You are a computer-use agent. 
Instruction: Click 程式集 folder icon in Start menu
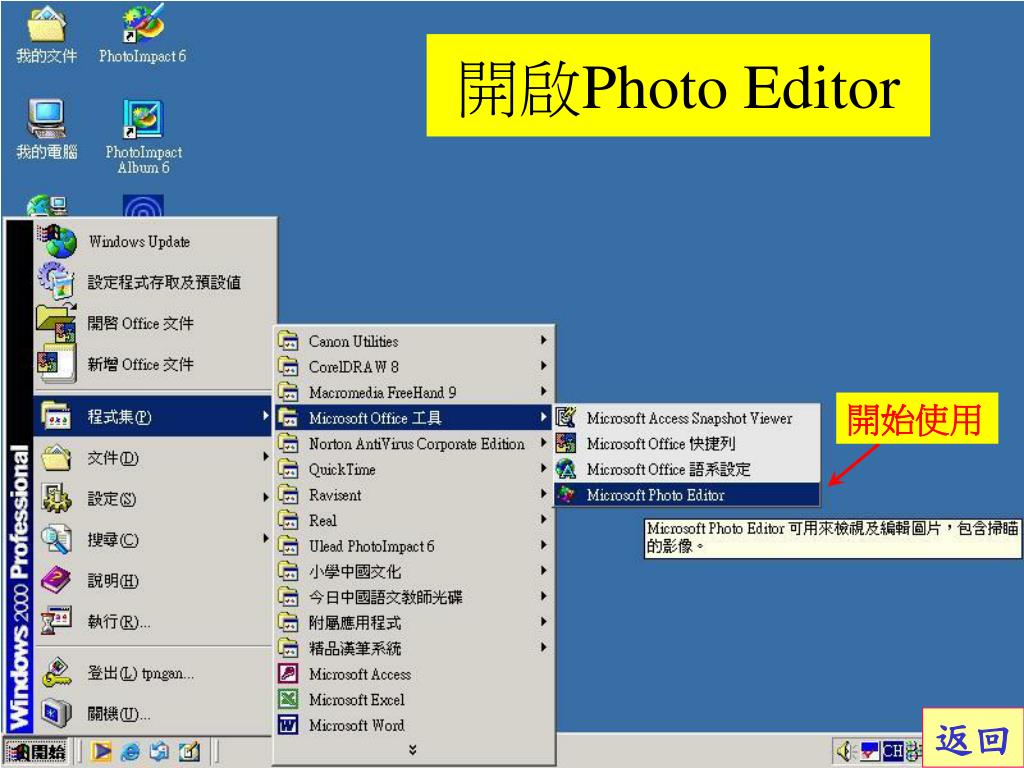56,416
